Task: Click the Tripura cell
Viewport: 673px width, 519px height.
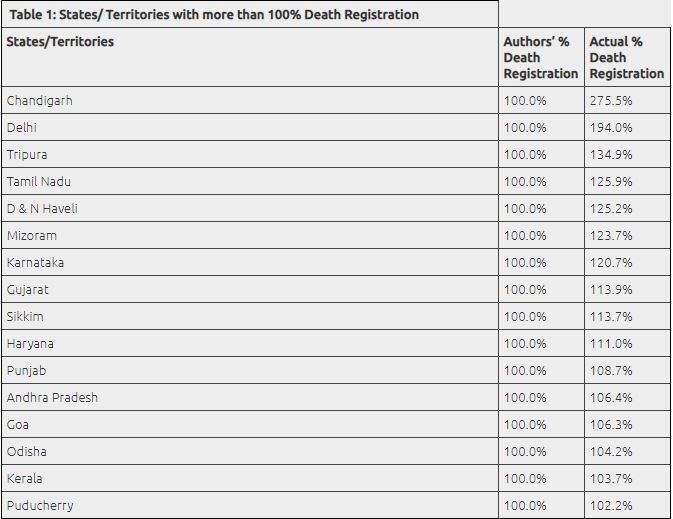Action: [27, 155]
